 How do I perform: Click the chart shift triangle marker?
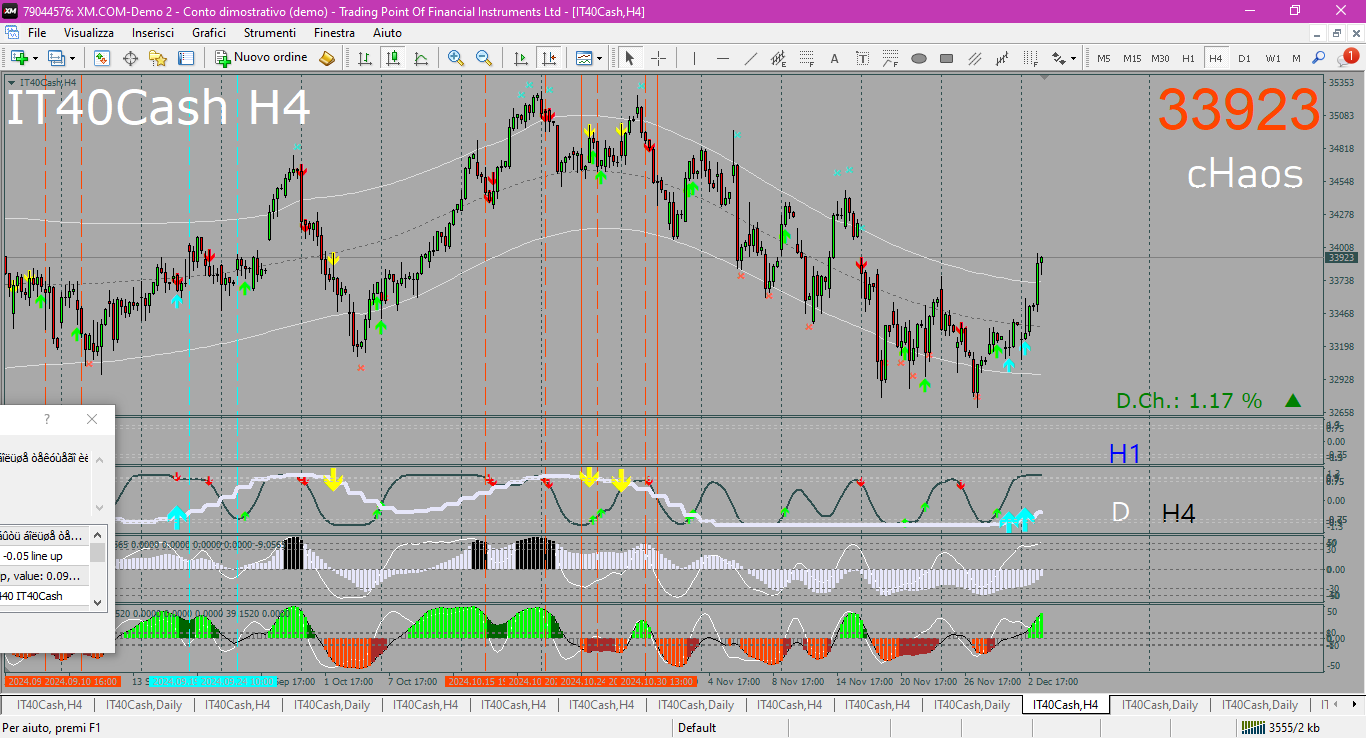[x=1044, y=77]
